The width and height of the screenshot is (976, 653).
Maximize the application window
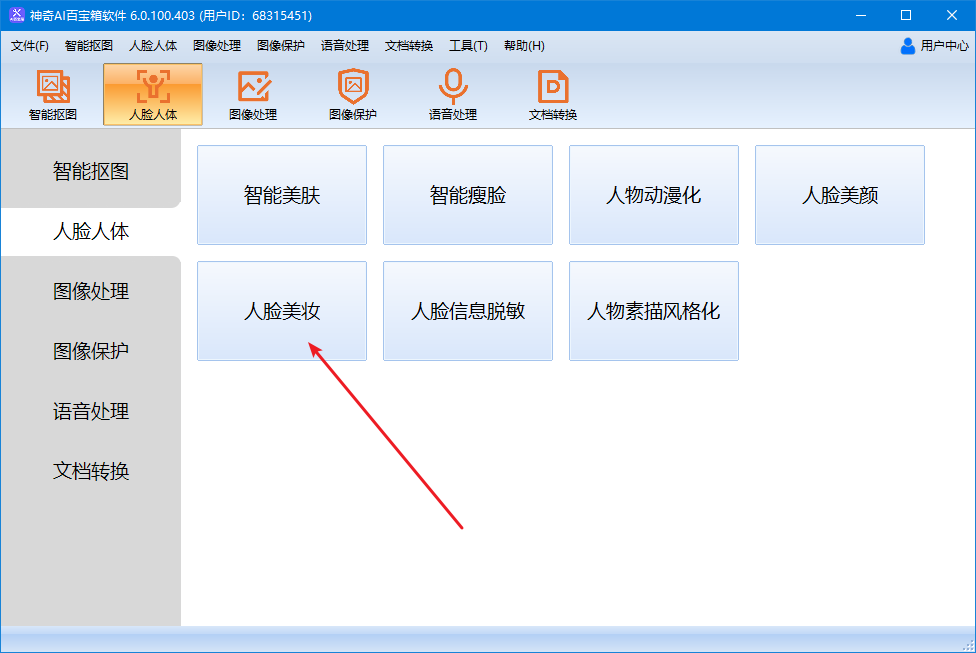click(906, 15)
